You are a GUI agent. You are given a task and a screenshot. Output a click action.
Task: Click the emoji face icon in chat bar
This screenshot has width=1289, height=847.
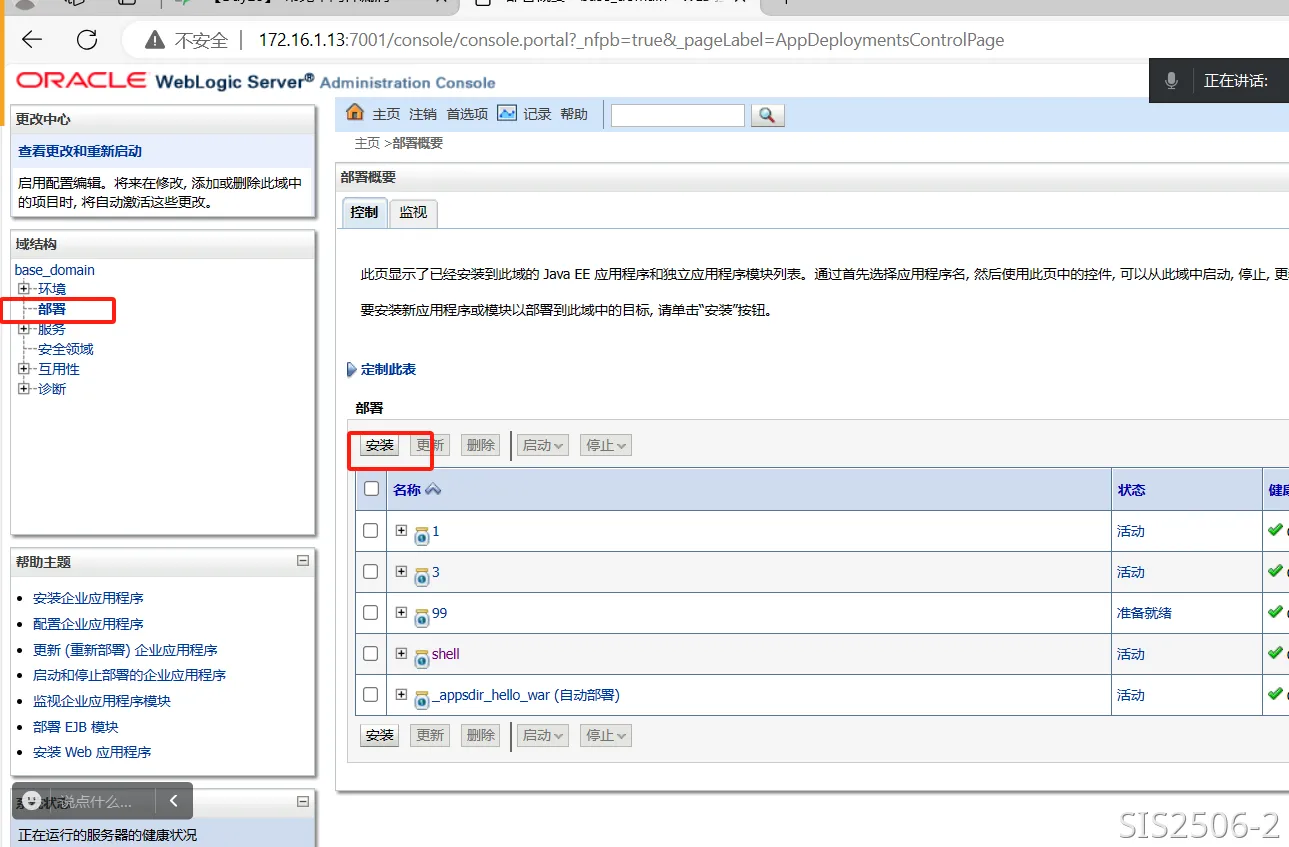pos(32,801)
